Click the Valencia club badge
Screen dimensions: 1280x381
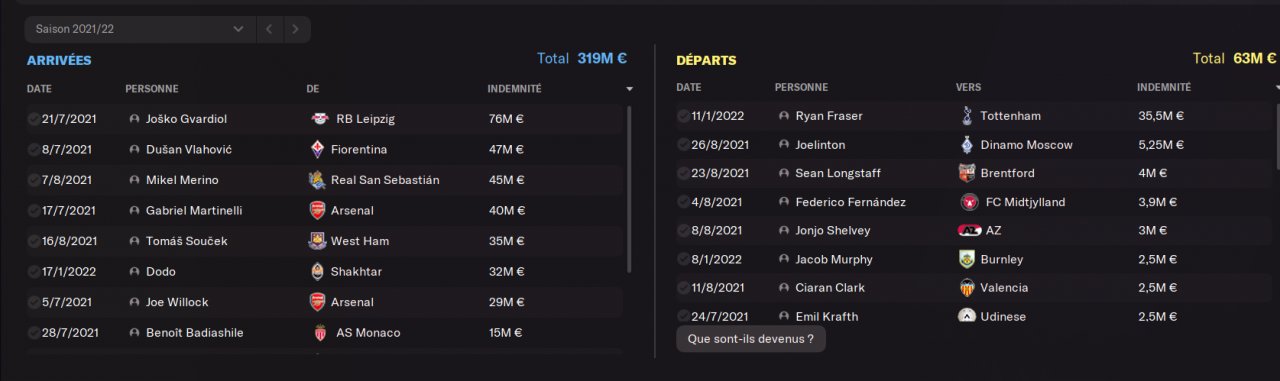pyautogui.click(x=967, y=288)
